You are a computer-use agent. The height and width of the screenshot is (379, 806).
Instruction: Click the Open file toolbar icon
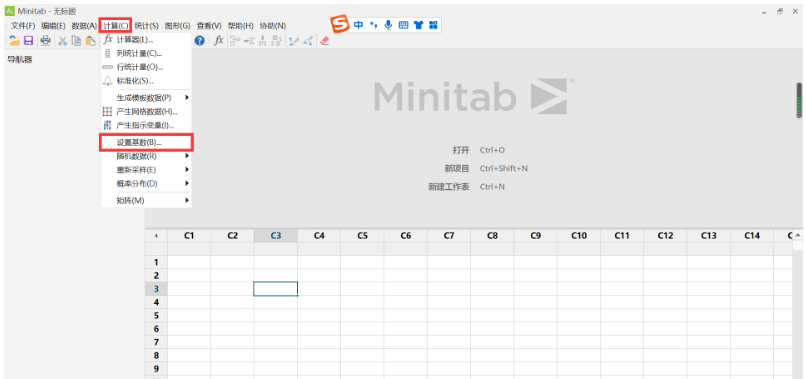pyautogui.click(x=14, y=41)
